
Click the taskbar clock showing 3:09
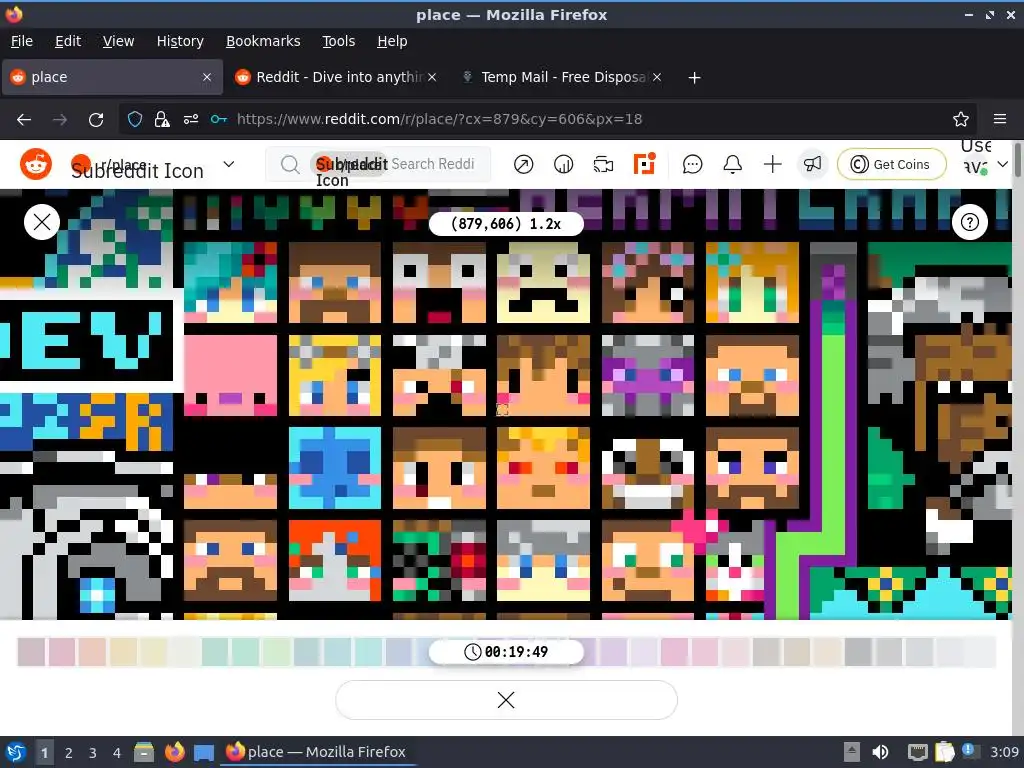click(x=1004, y=752)
